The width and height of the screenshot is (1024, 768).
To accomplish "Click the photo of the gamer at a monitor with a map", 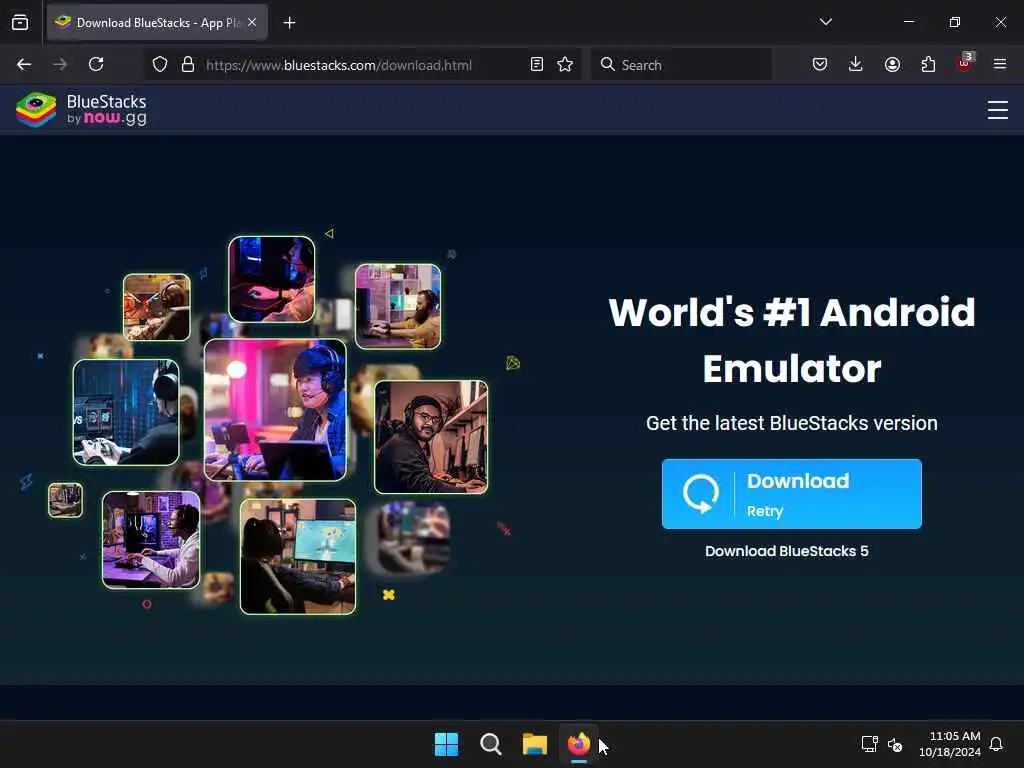I will [x=298, y=557].
